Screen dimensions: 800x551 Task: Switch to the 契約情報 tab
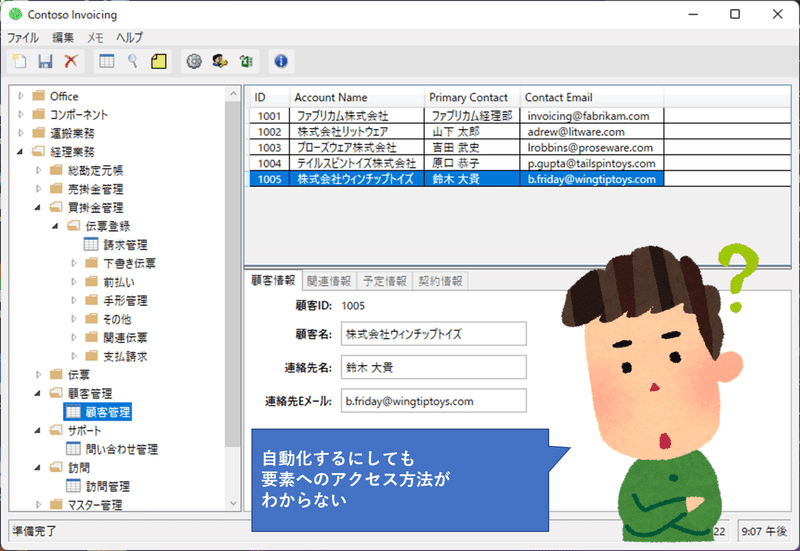(x=440, y=281)
